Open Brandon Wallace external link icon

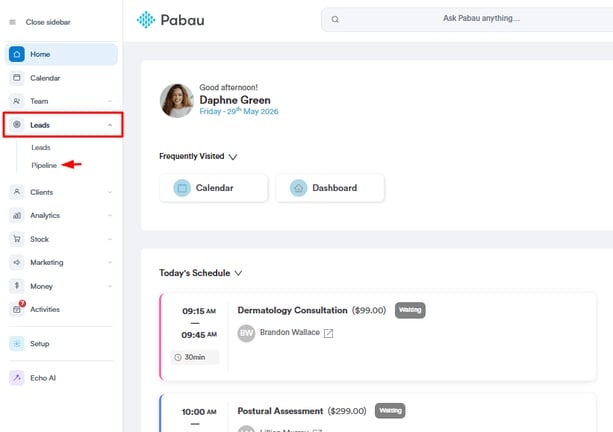point(328,333)
